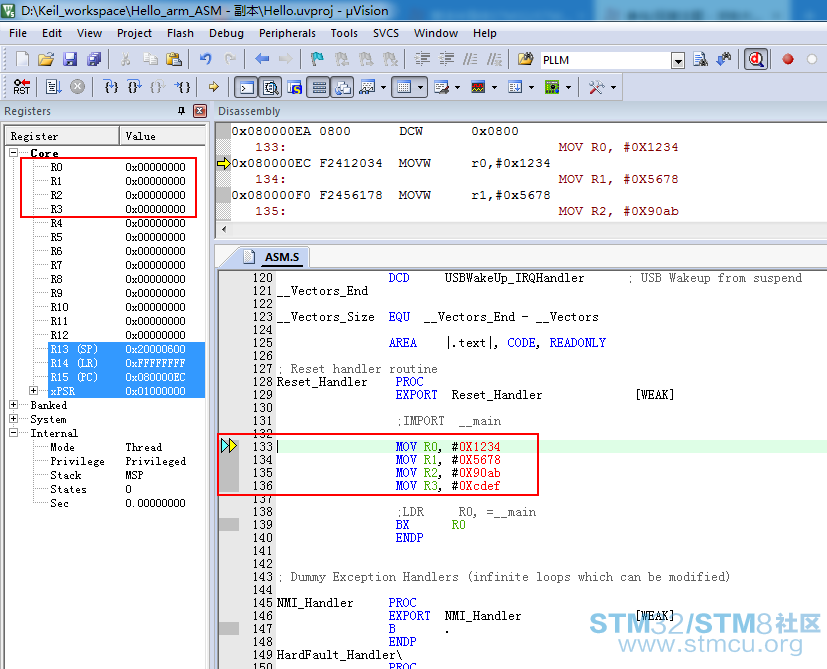Image resolution: width=827 pixels, height=669 pixels.
Task: Open the Debug menu
Action: [226, 33]
